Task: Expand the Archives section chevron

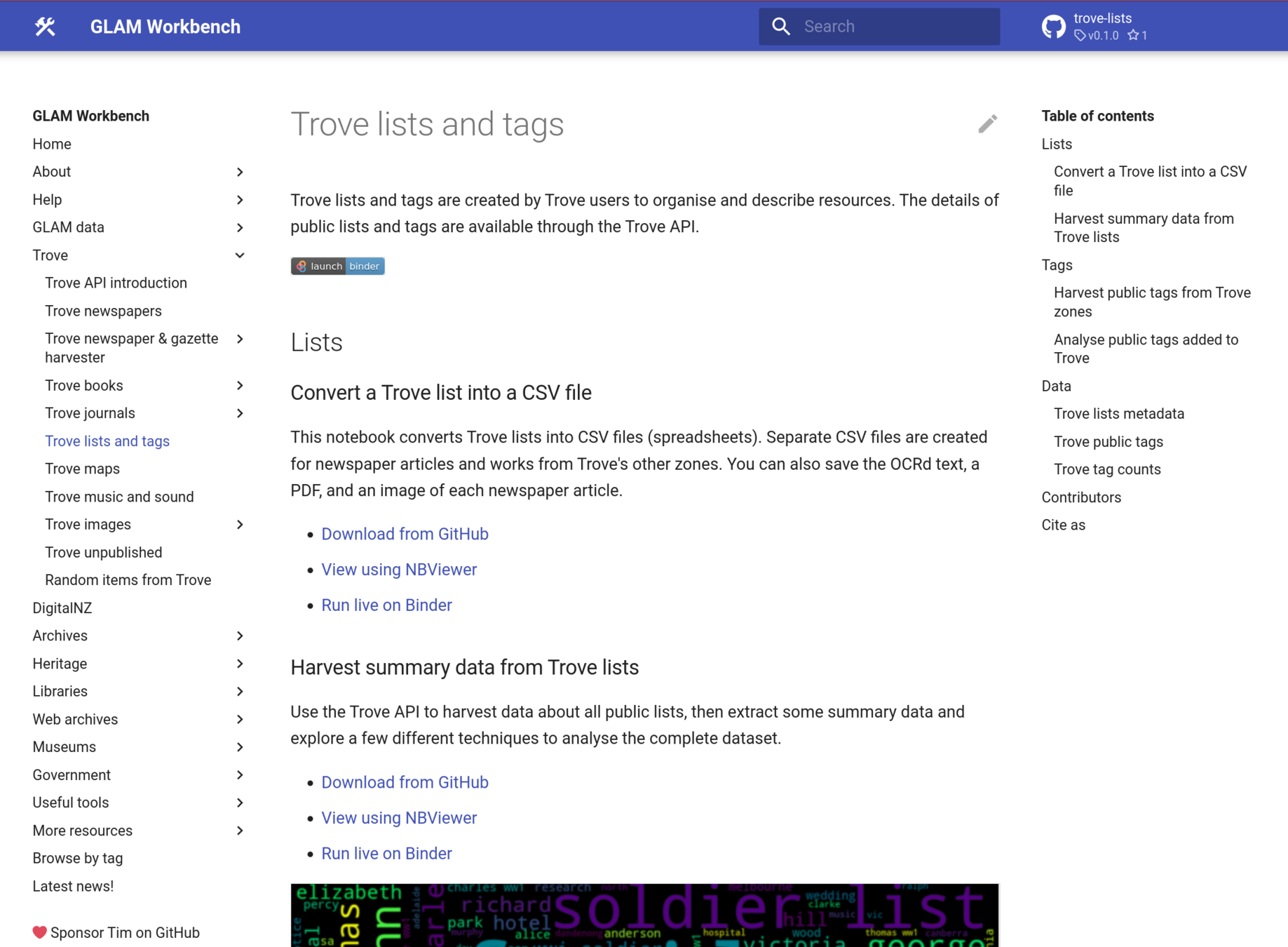Action: [x=240, y=636]
